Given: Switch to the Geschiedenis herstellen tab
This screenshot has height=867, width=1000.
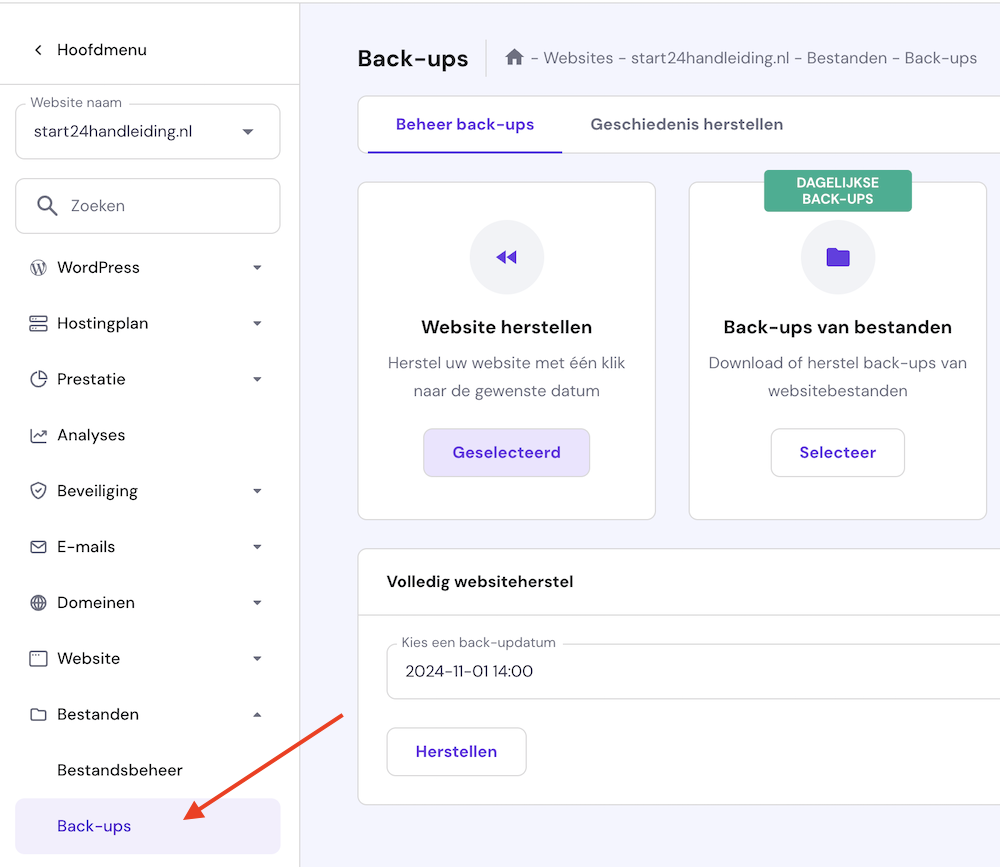Looking at the screenshot, I should pos(686,124).
